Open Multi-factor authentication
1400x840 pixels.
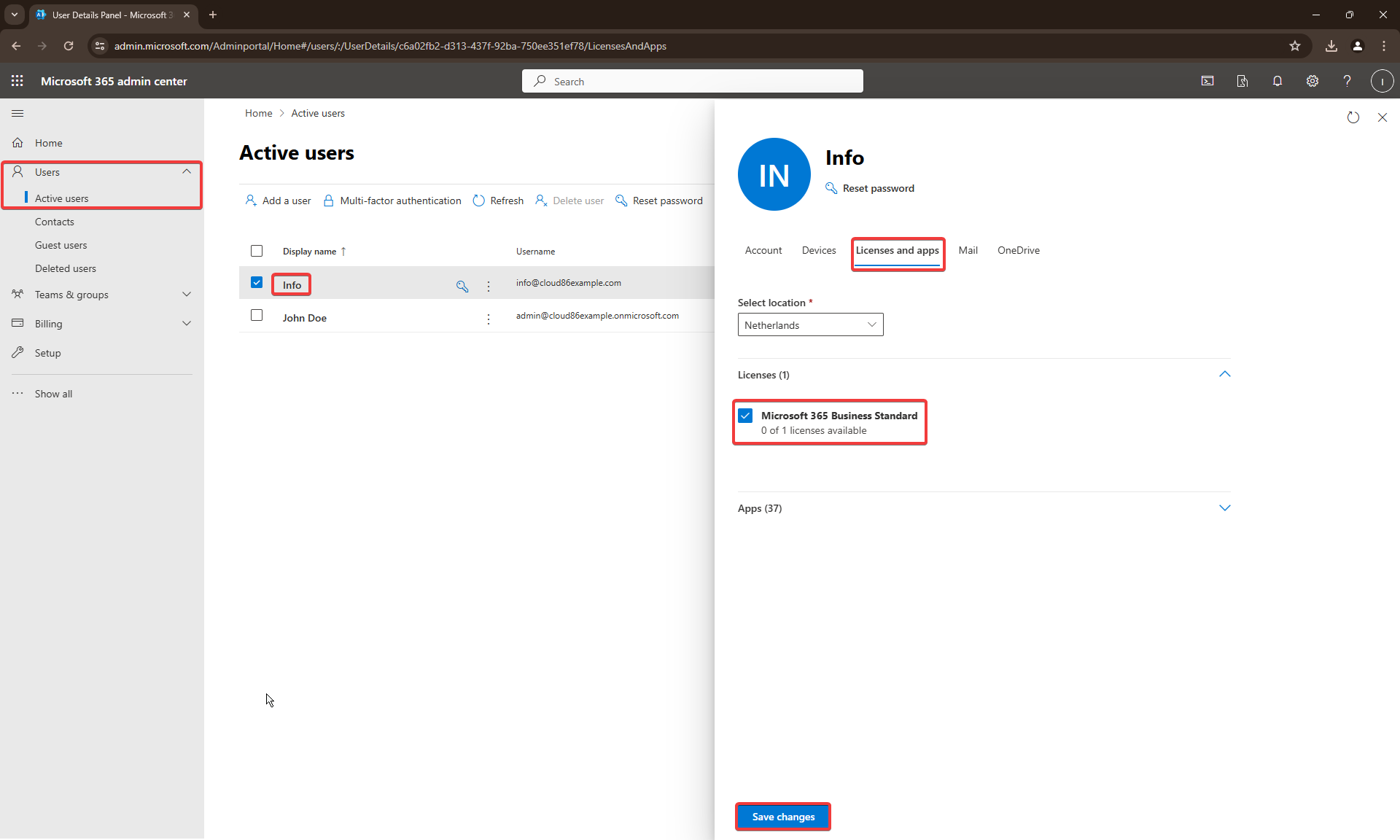click(x=392, y=201)
